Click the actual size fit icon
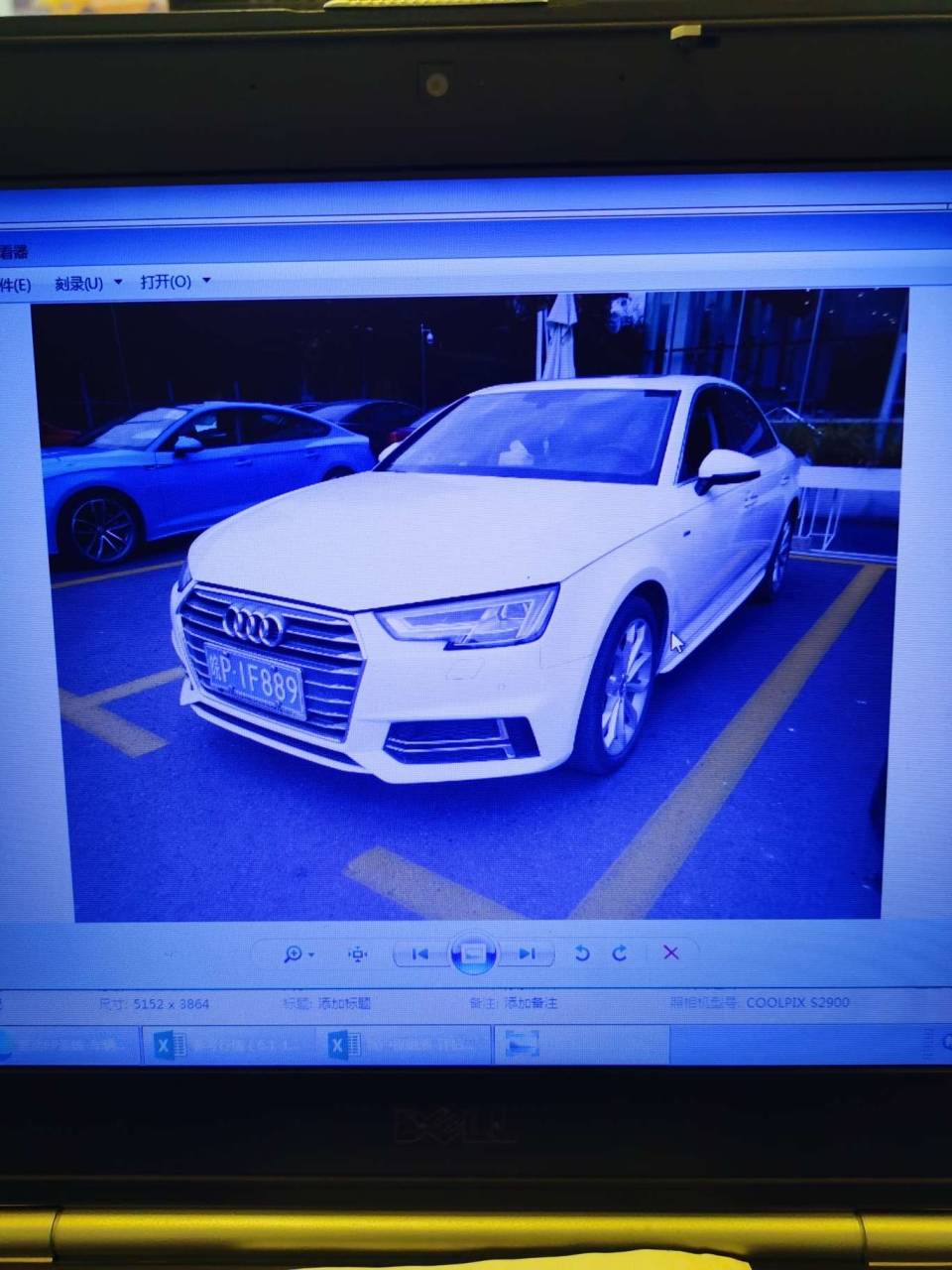 (x=358, y=953)
